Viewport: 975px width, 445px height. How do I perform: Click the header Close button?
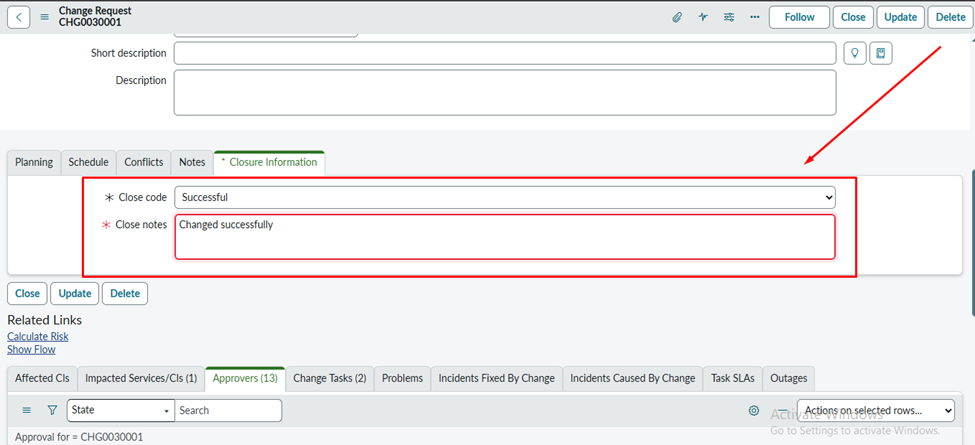(x=853, y=17)
